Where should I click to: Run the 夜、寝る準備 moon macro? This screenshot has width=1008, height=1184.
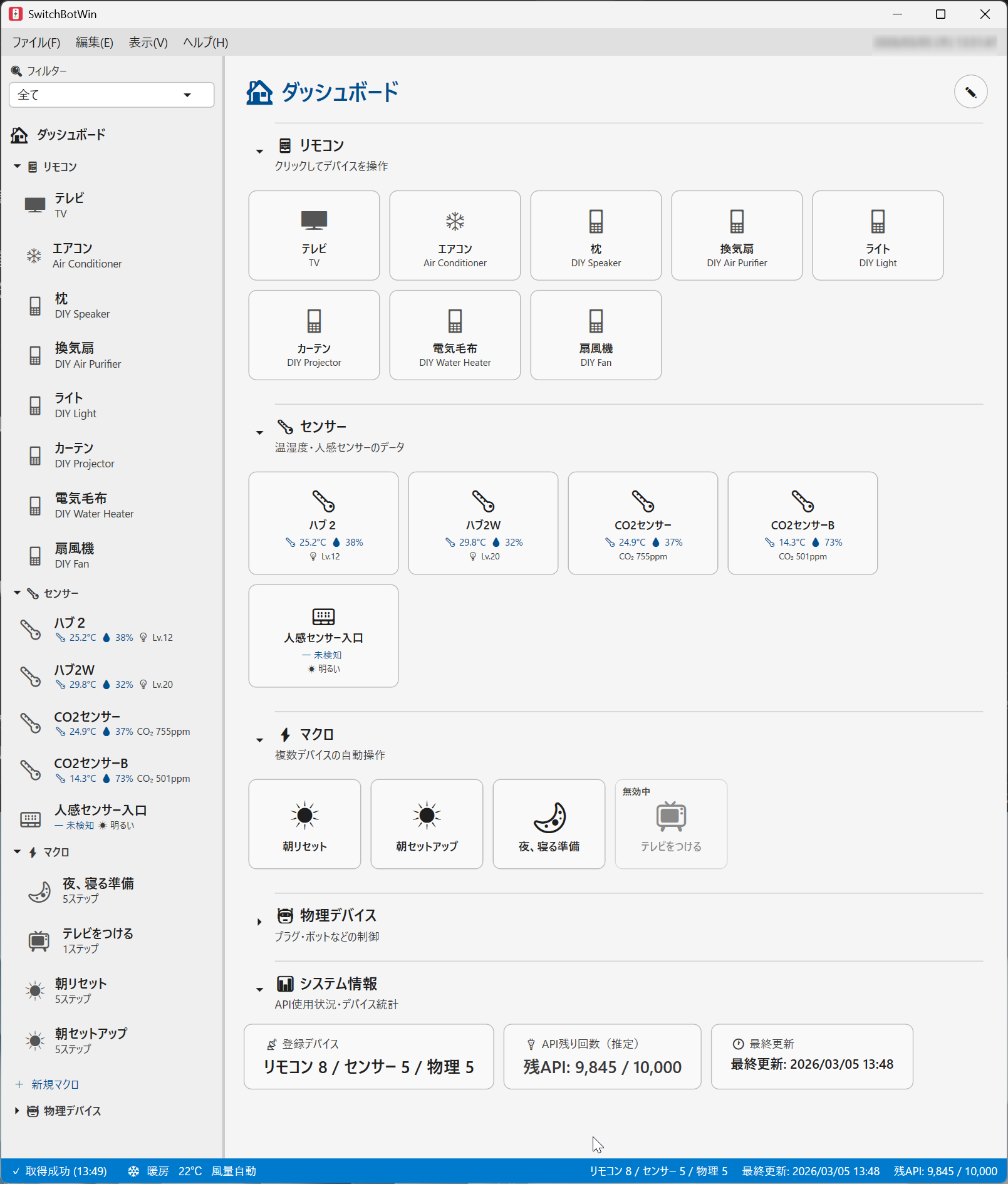pos(549,824)
